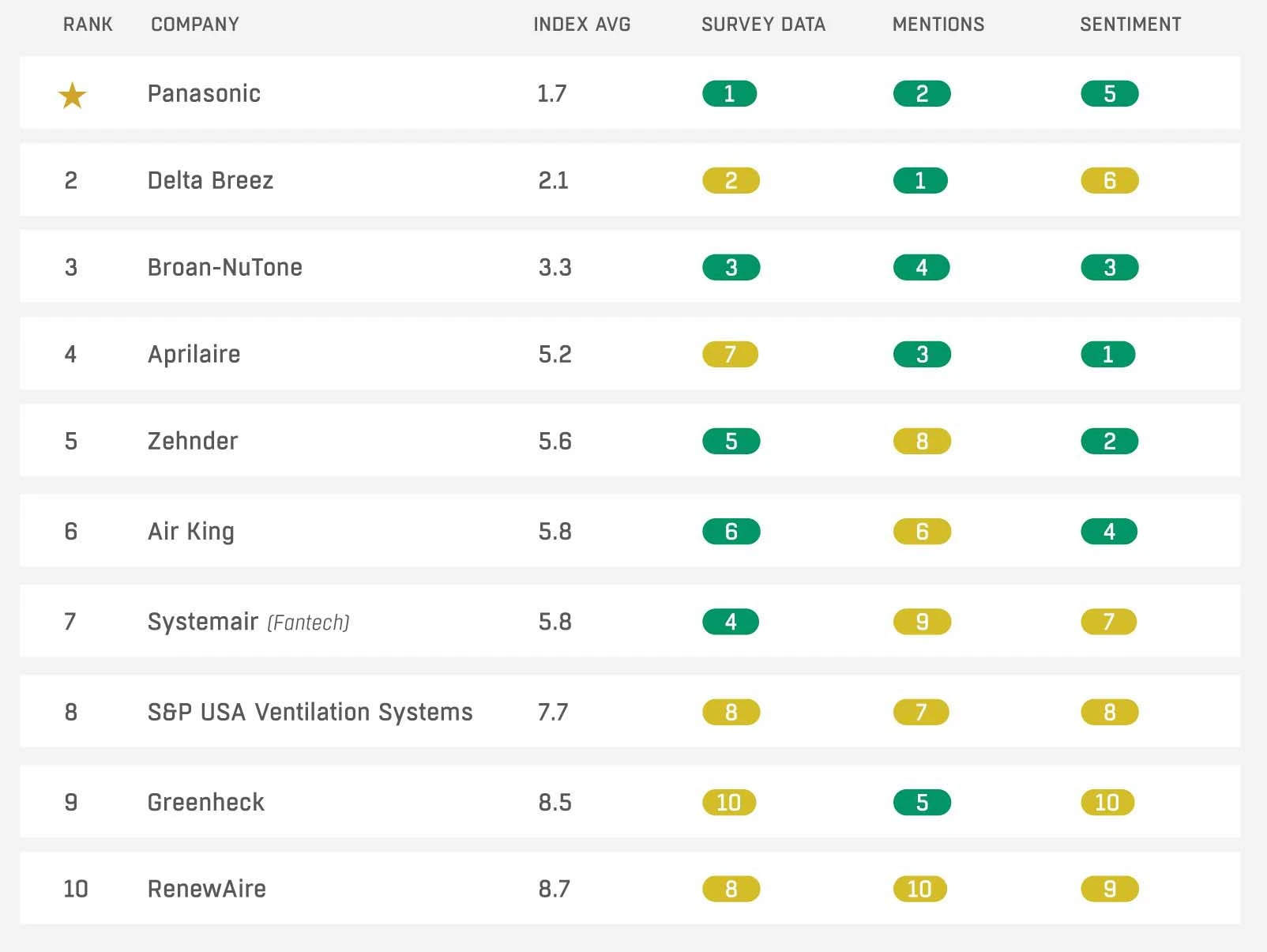Click the Air King company name

[x=191, y=531]
